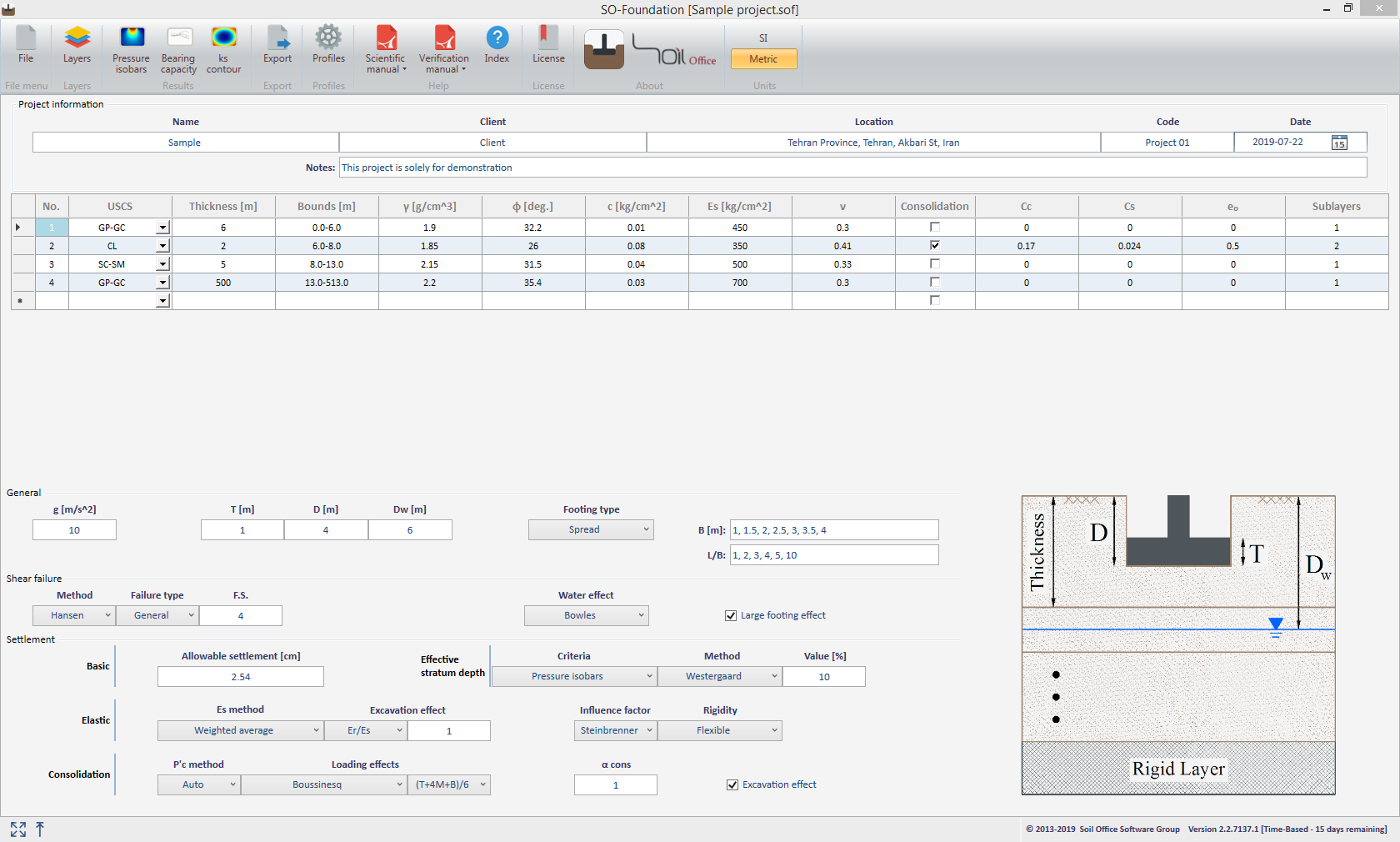Click Thickness [m] column header
1400x842 pixels.
(223, 206)
